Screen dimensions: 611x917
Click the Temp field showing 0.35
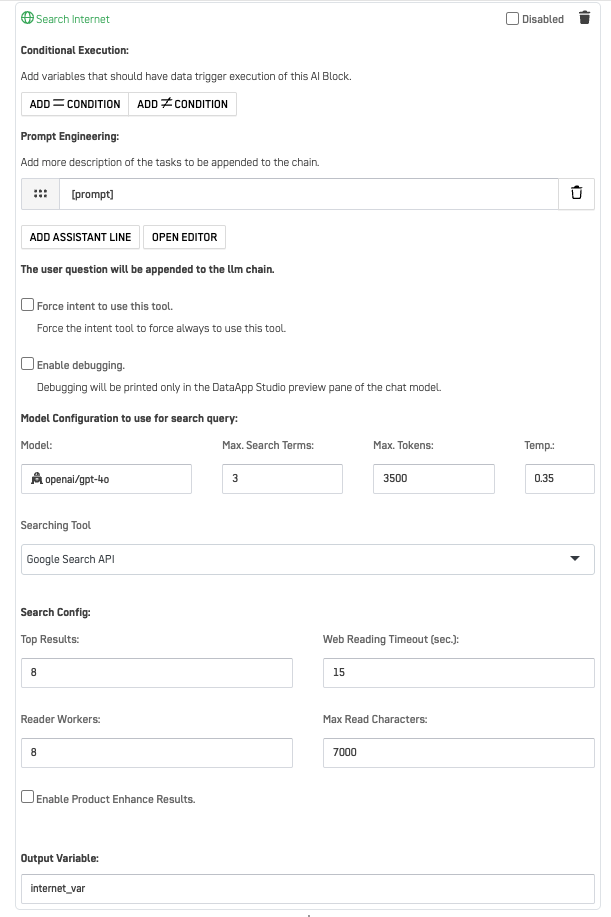559,478
